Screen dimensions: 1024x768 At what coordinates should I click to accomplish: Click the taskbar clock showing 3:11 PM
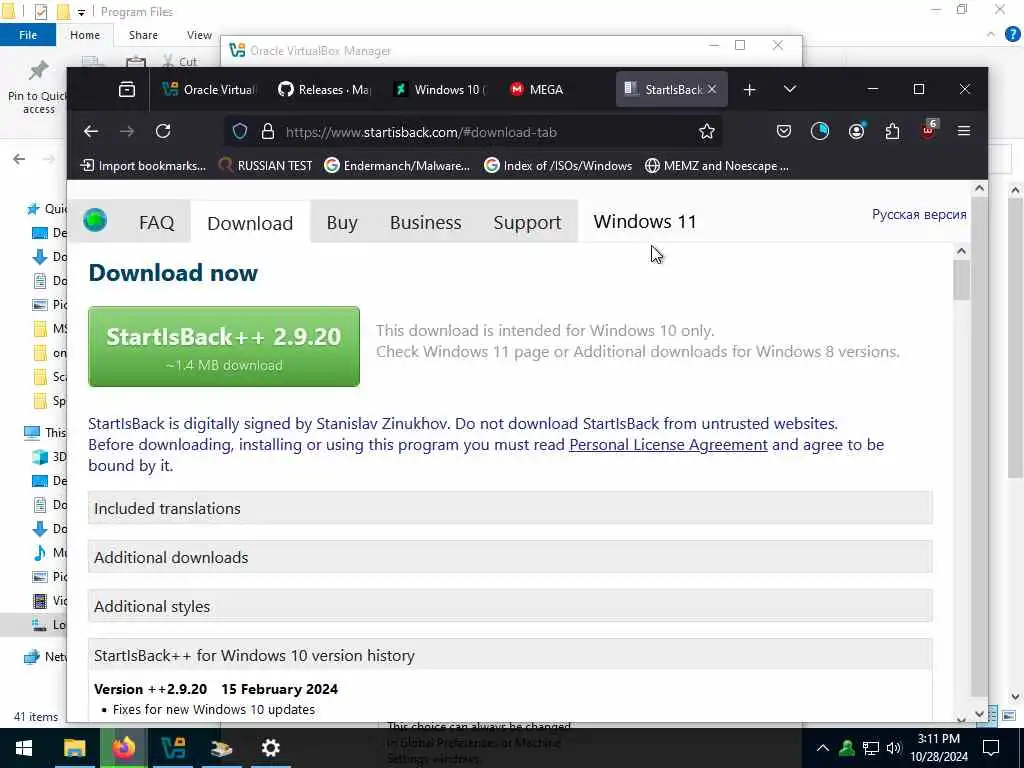click(939, 748)
